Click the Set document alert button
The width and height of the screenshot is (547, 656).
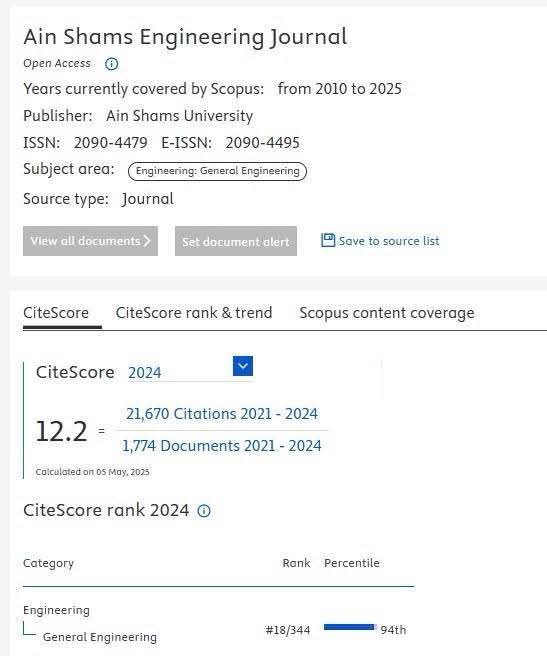tap(236, 241)
